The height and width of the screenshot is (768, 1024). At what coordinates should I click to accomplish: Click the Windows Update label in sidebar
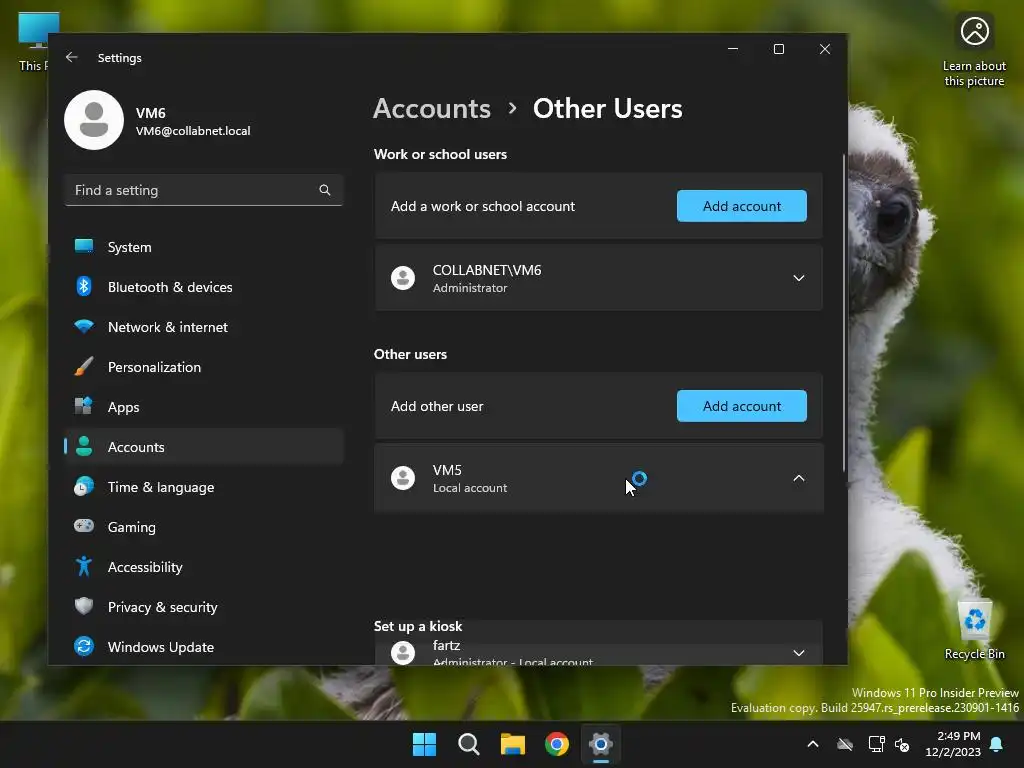161,647
